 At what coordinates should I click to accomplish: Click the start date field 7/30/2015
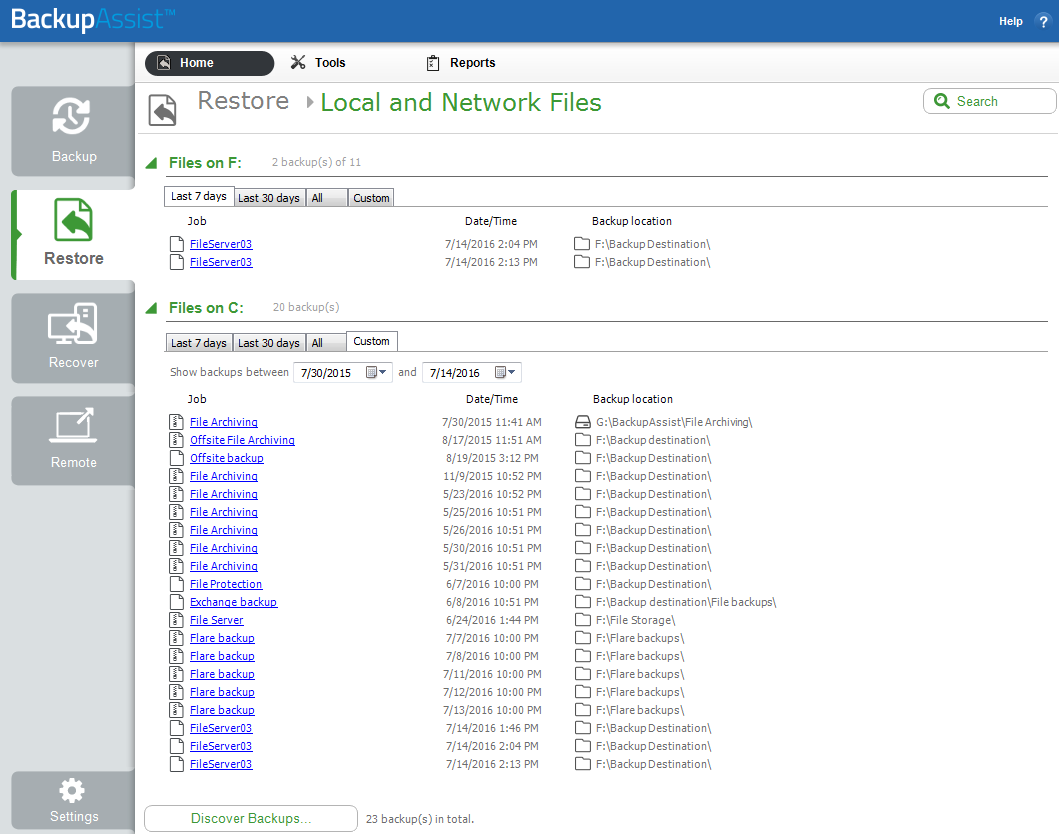(x=342, y=372)
